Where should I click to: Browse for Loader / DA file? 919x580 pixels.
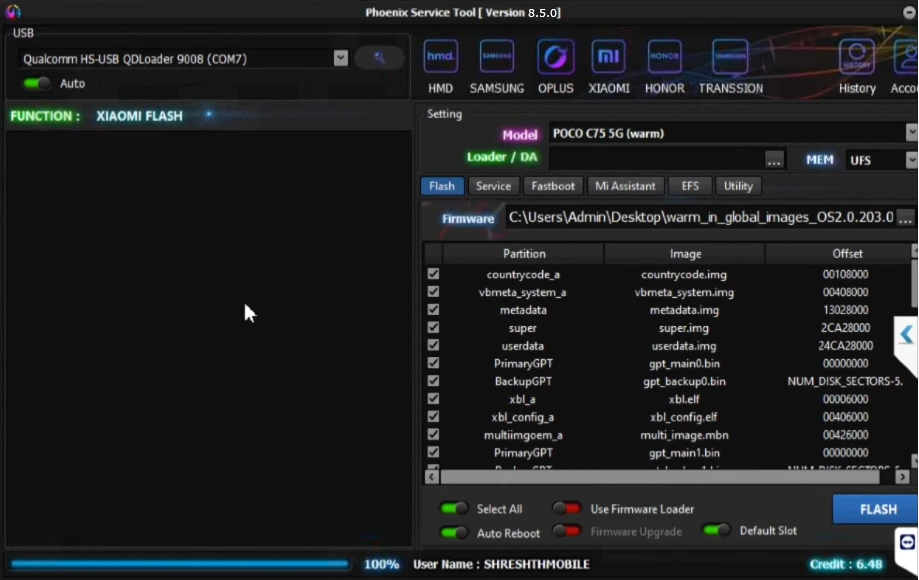775,159
